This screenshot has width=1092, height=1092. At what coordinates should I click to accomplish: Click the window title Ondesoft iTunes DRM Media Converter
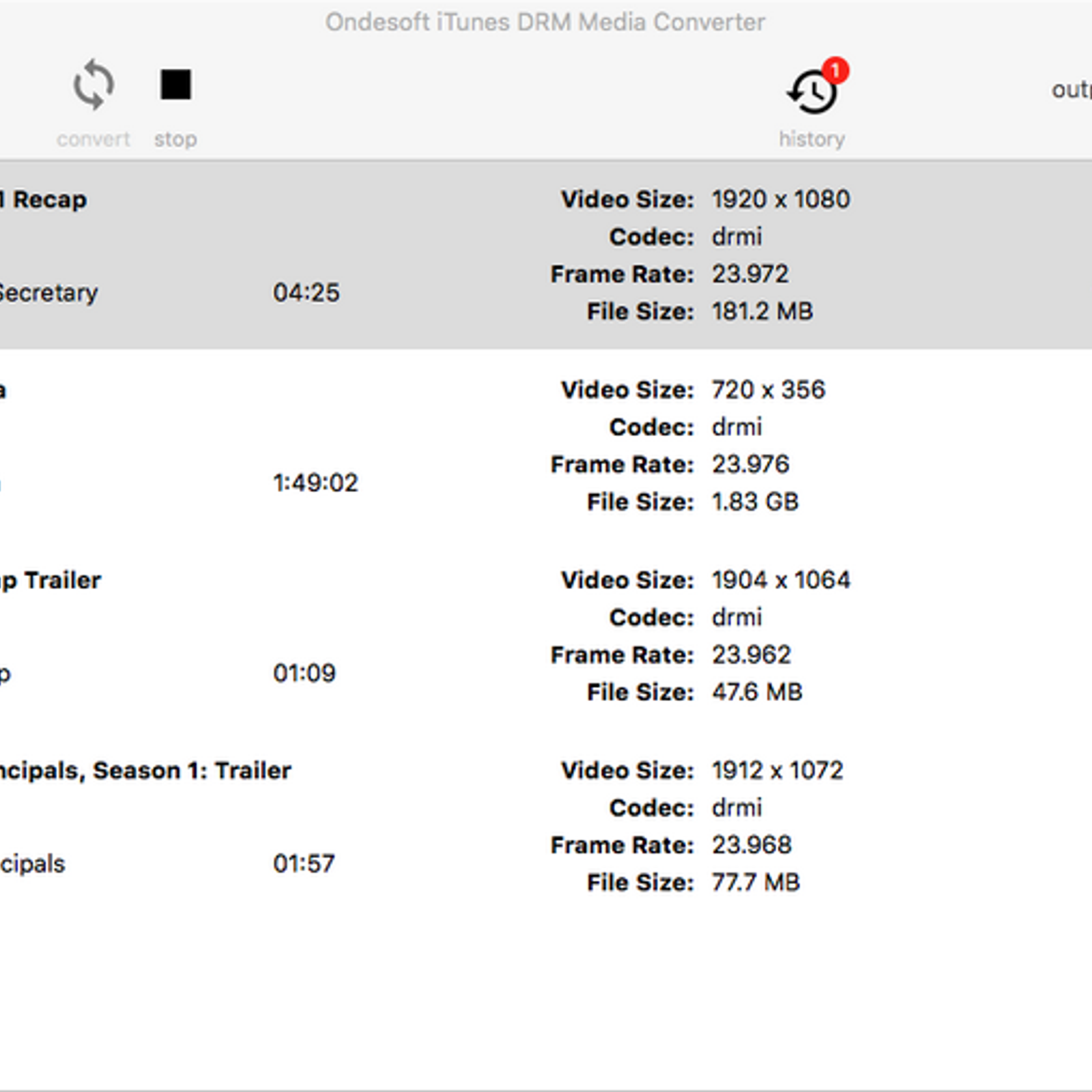click(545, 23)
